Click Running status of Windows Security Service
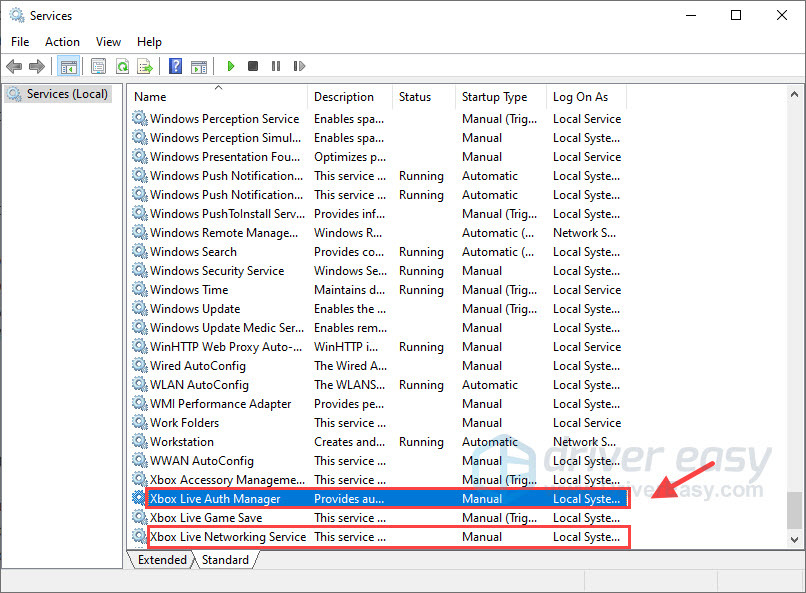This screenshot has height=593, width=806. (x=421, y=271)
